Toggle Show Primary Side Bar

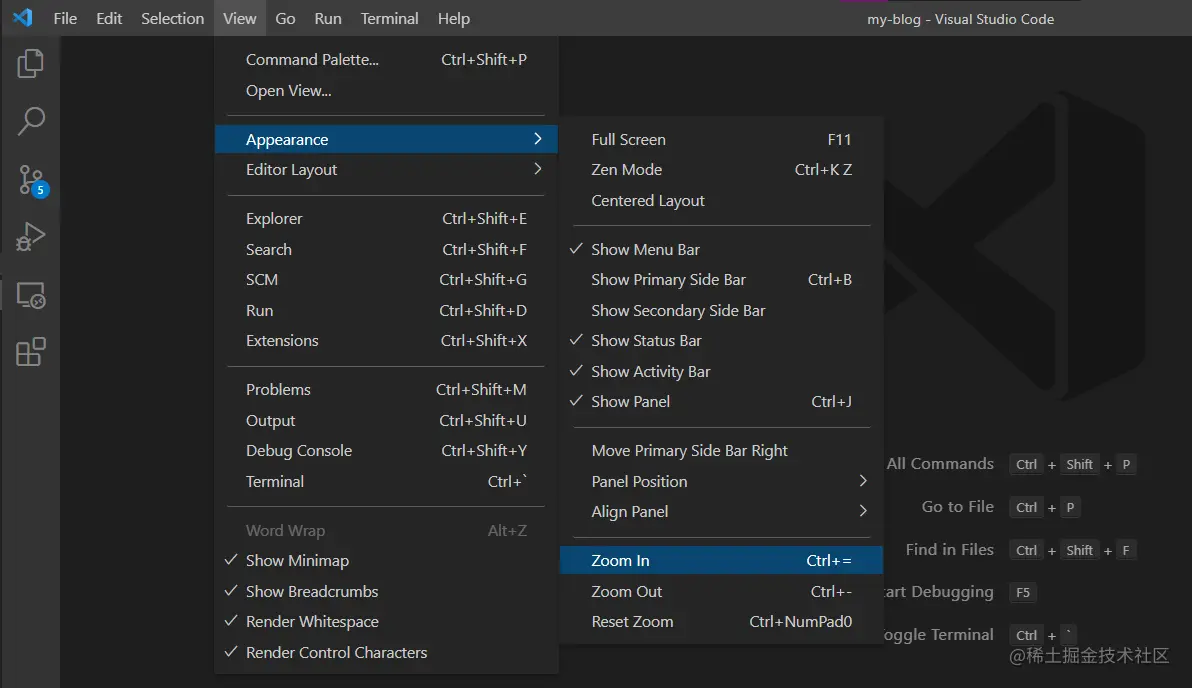[721, 280]
